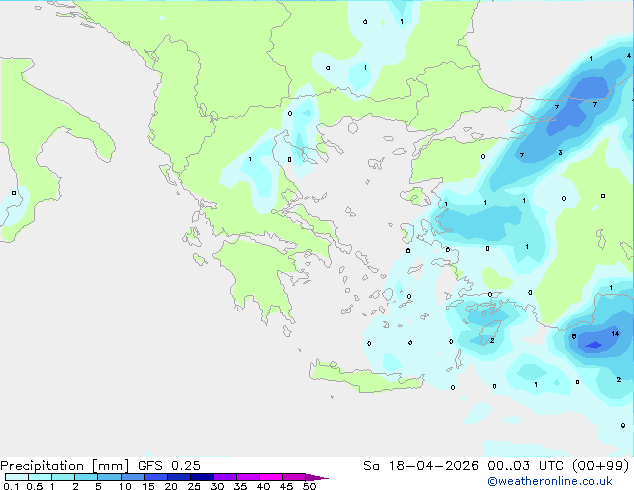Click the 25–30 mm navy legend swatch

[x=201, y=477]
